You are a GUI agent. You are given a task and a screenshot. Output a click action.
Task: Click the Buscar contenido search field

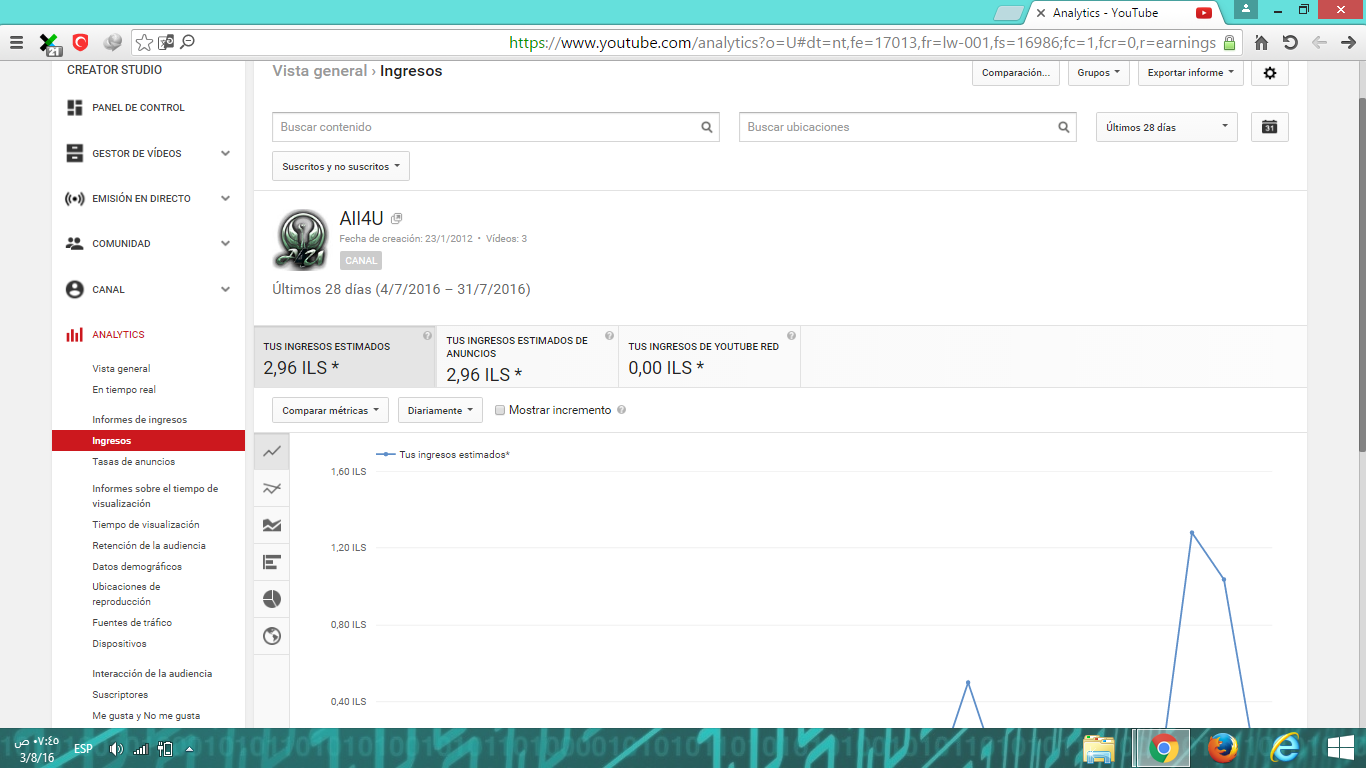coord(496,127)
